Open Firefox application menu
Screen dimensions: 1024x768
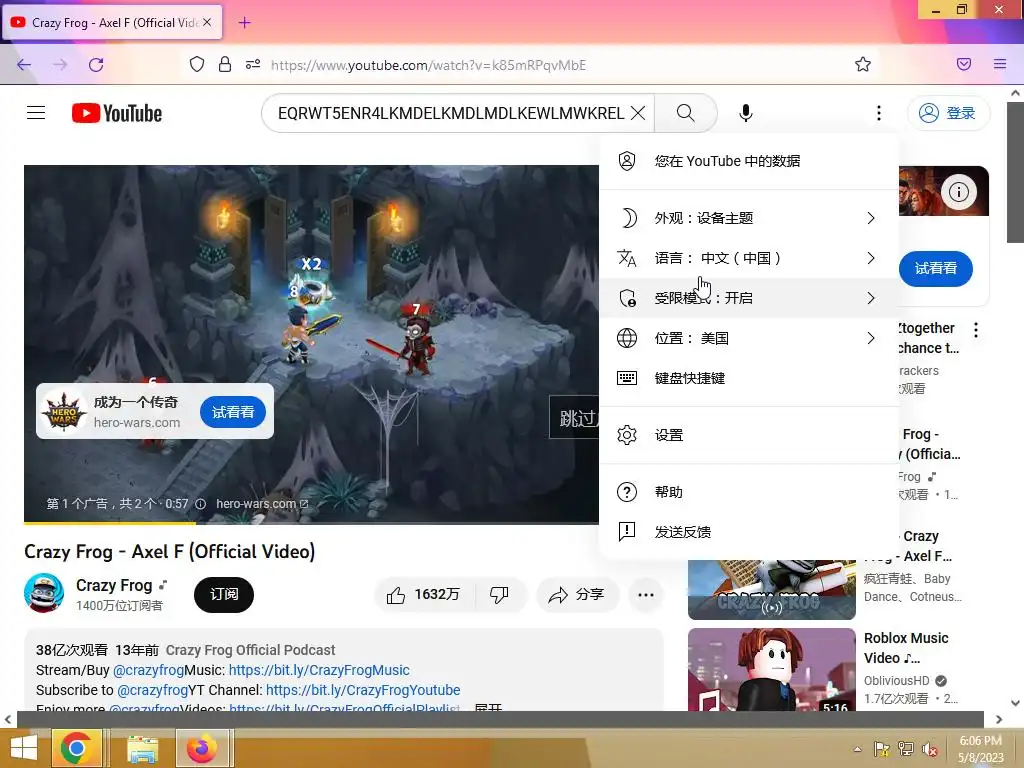coord(1000,64)
